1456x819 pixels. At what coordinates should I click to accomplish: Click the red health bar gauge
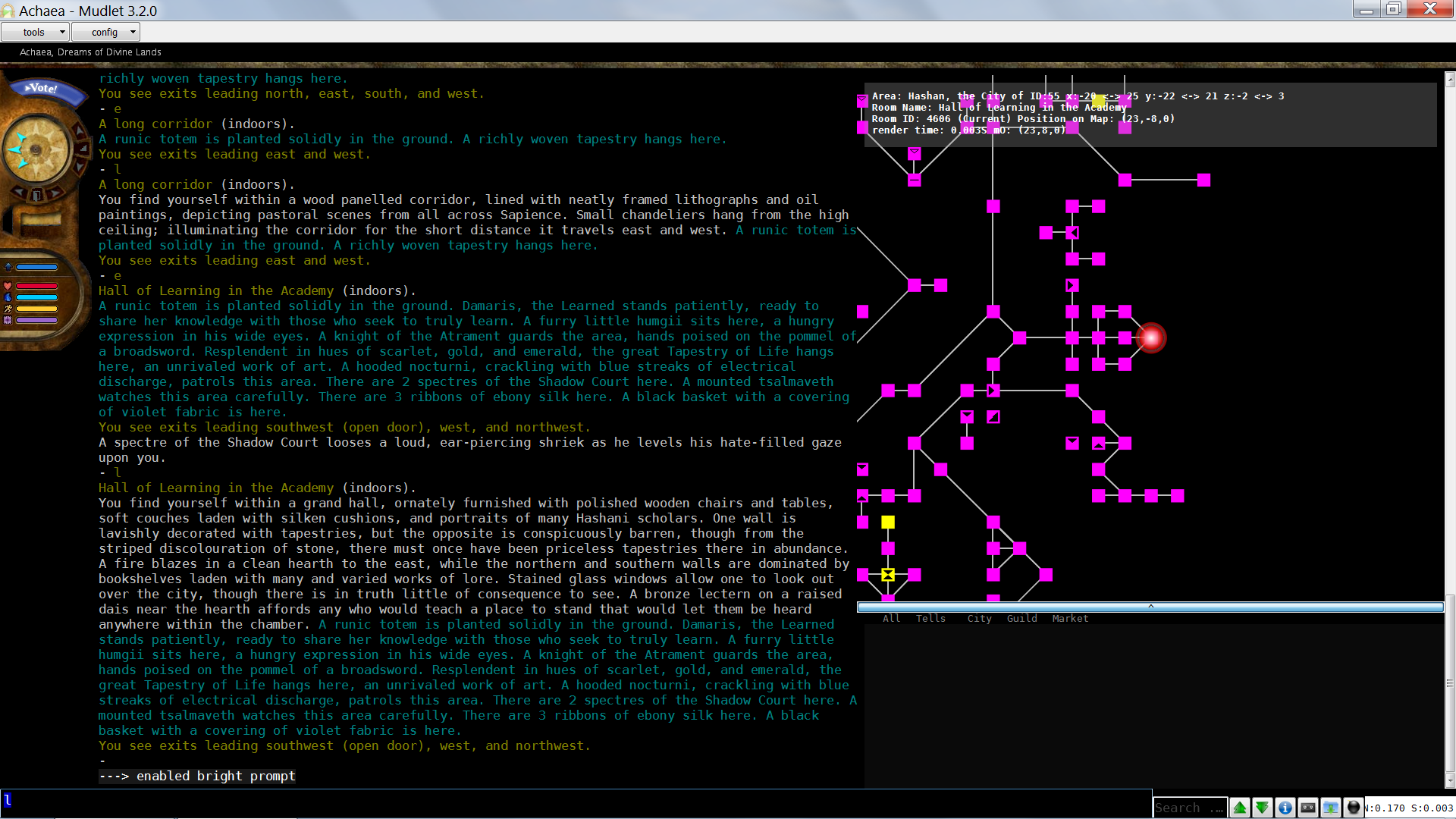[36, 286]
